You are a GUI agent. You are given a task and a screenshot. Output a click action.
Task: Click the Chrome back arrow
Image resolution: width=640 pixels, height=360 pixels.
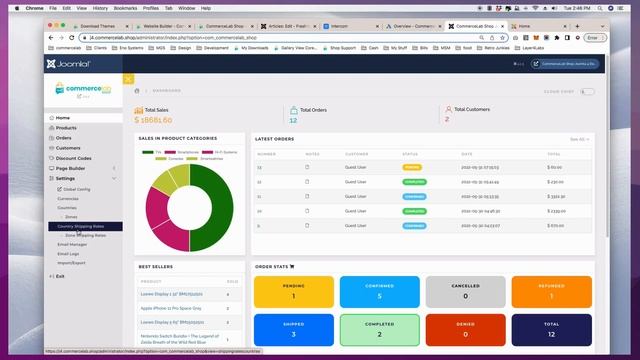click(51, 38)
